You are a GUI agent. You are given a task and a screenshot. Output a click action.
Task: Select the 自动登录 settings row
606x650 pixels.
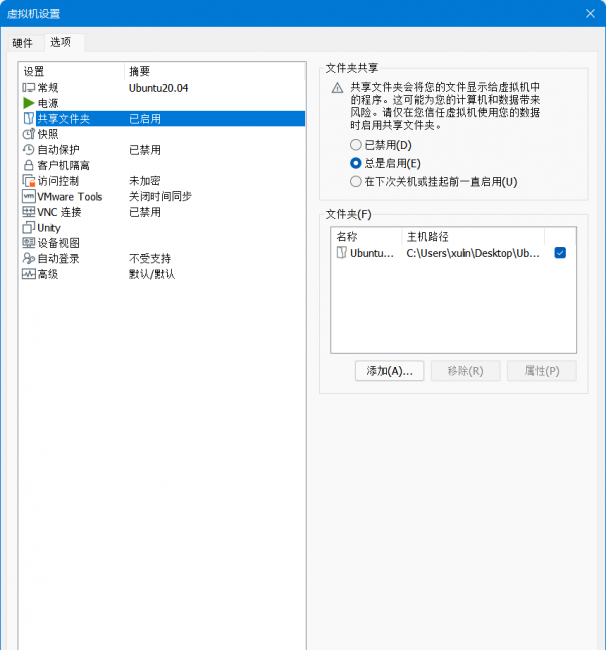coord(163,258)
